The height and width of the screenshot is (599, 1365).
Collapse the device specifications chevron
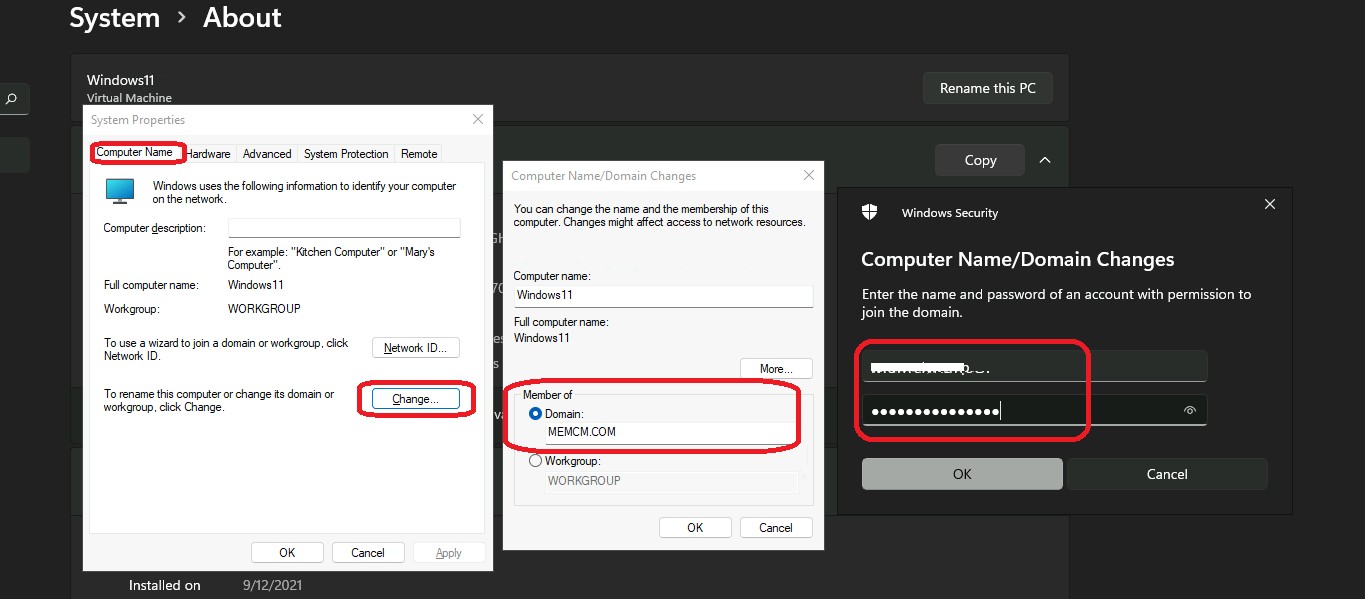point(1044,160)
